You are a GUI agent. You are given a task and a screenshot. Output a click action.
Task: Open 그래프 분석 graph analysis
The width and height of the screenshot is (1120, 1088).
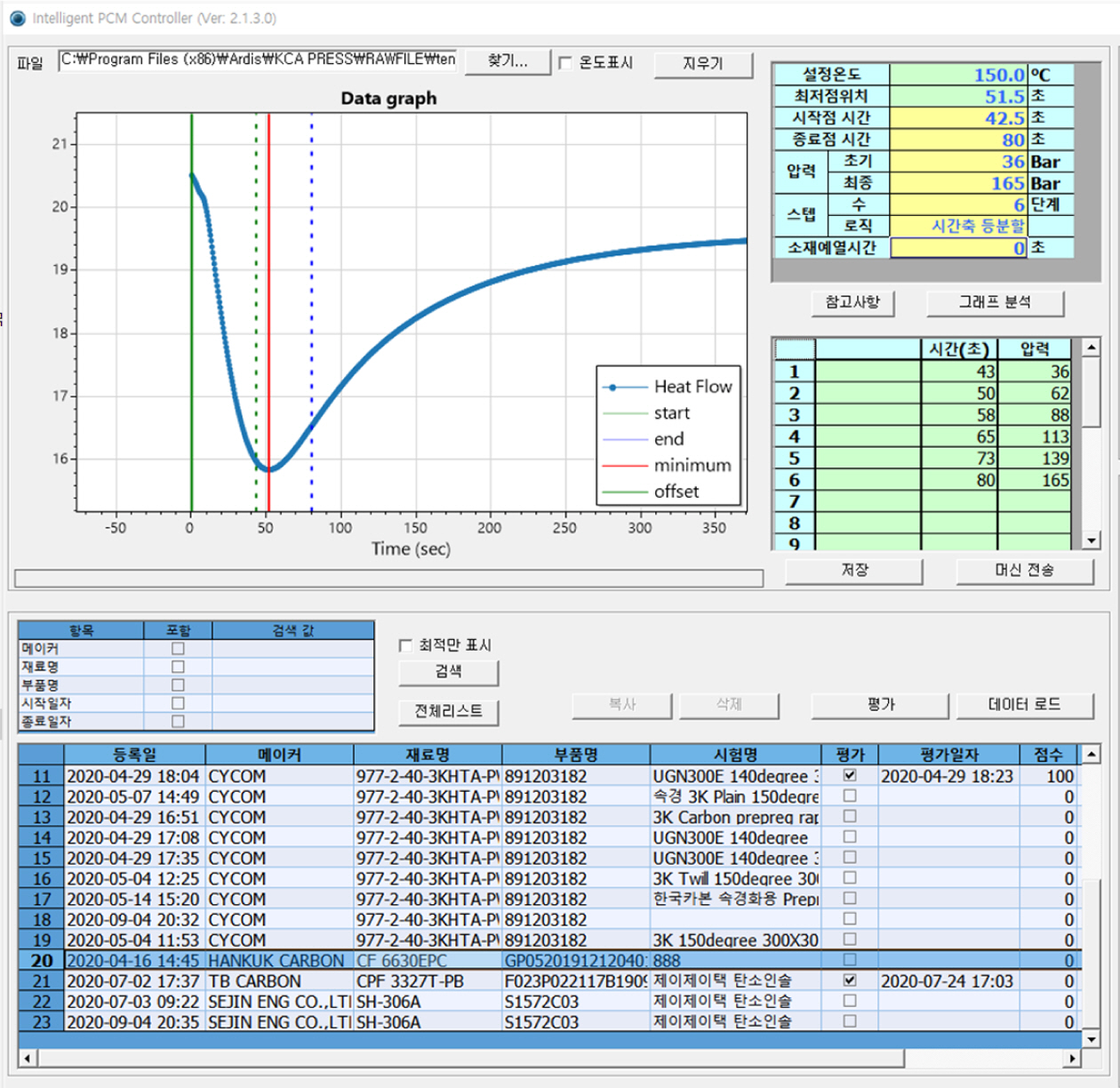pos(994,302)
